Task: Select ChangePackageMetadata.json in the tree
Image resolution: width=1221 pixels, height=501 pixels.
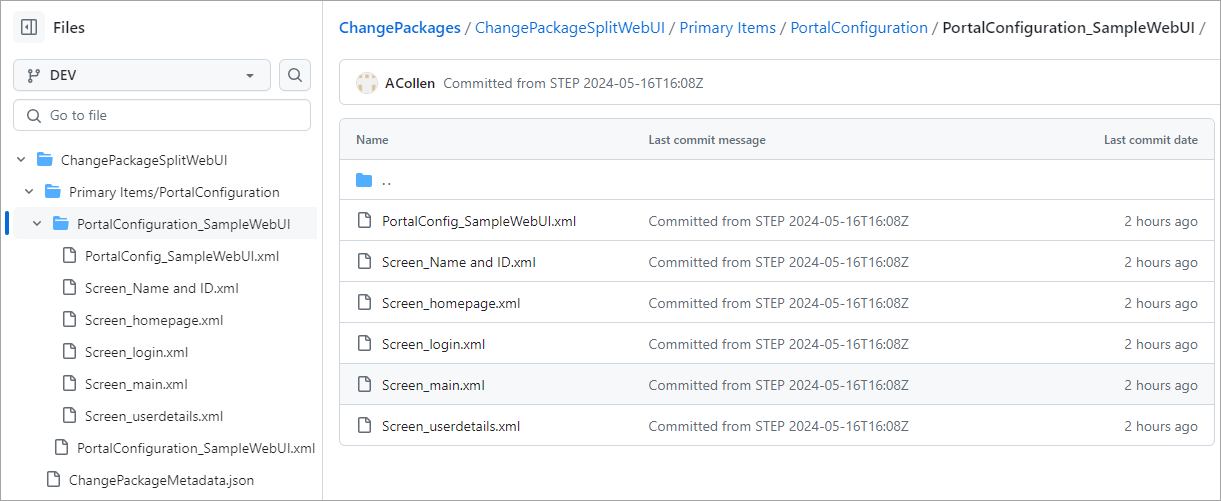Action: (161, 480)
